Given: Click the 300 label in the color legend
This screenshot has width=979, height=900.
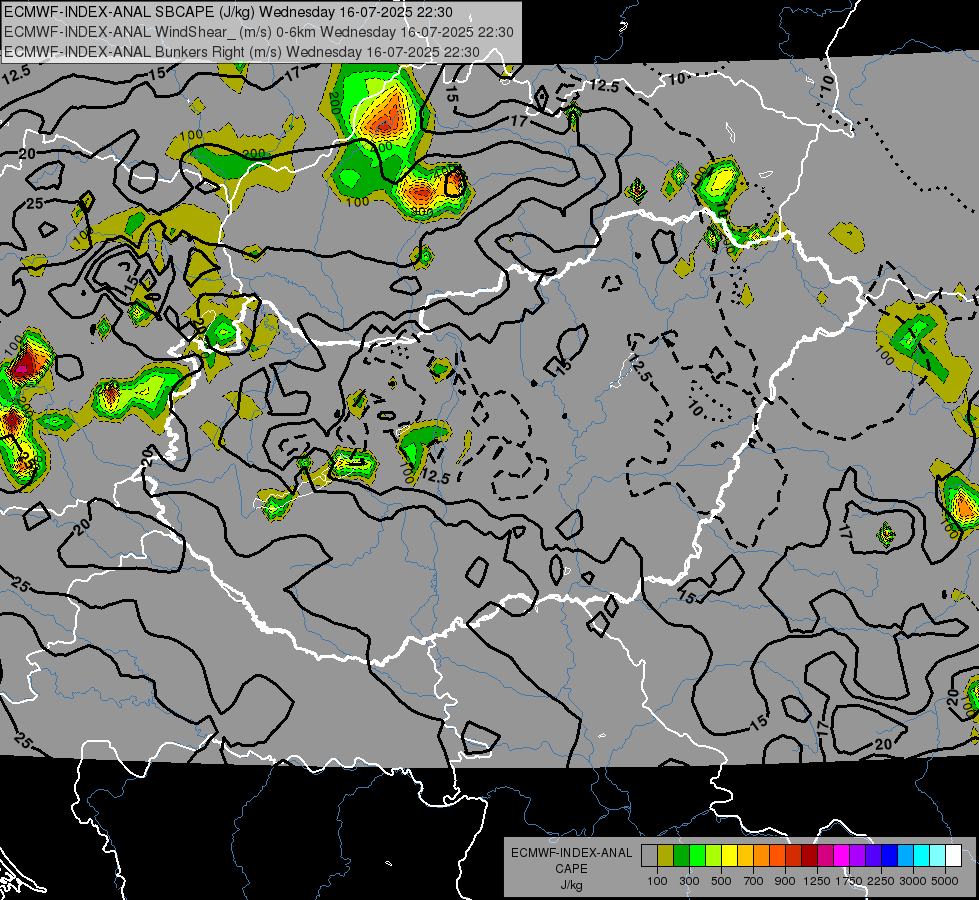Looking at the screenshot, I should coord(689,881).
